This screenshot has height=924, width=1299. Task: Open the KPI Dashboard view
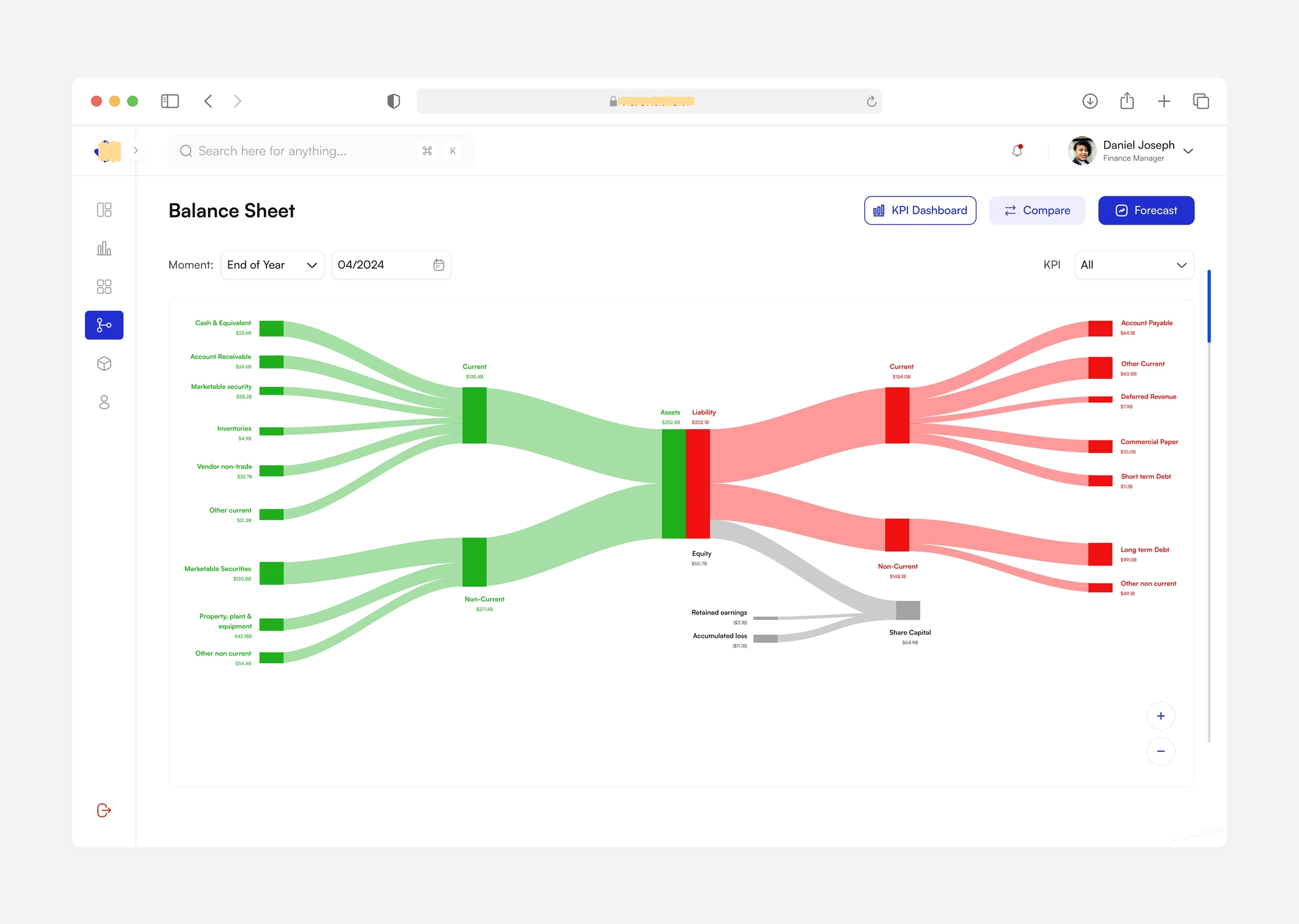(x=919, y=211)
